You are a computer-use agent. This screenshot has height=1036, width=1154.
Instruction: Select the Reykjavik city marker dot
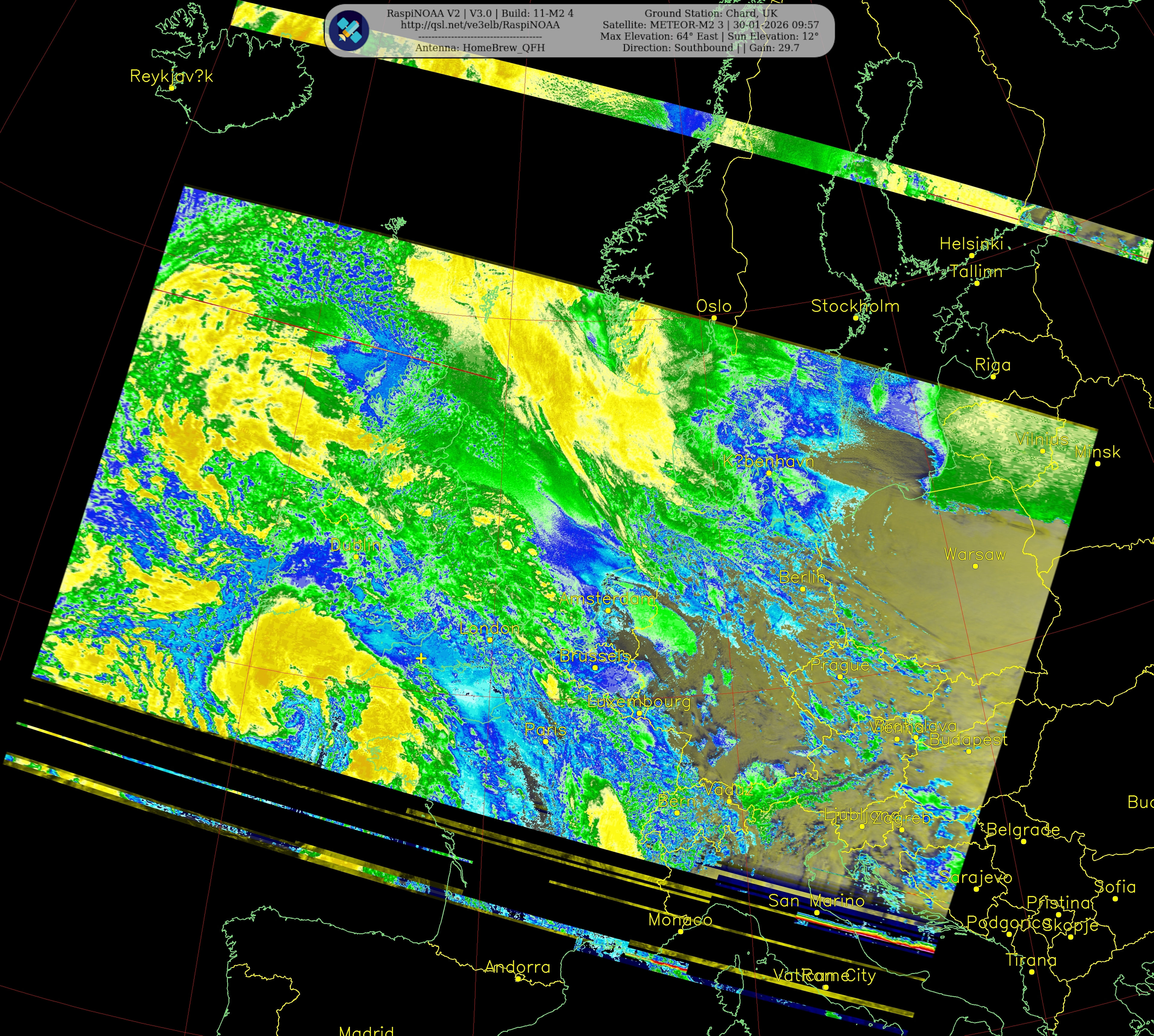[171, 88]
